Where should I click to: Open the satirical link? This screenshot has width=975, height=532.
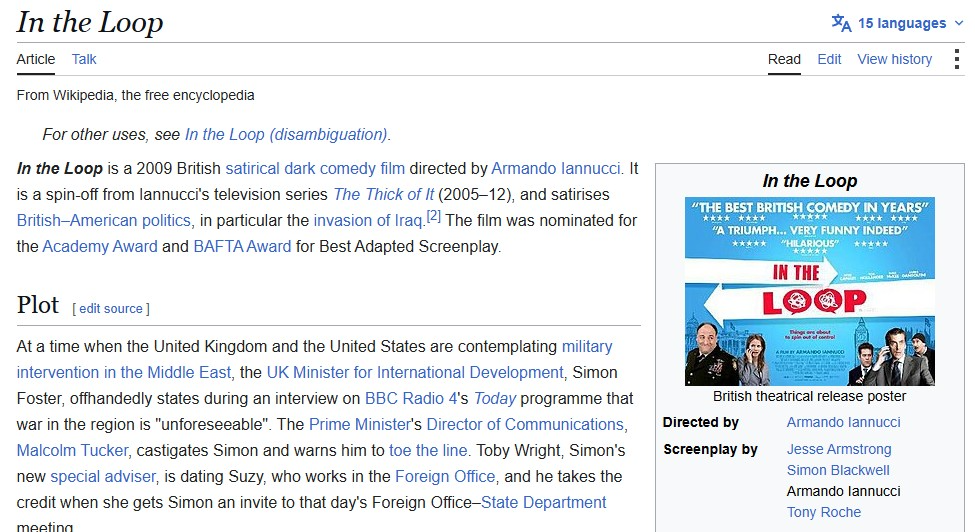click(252, 168)
